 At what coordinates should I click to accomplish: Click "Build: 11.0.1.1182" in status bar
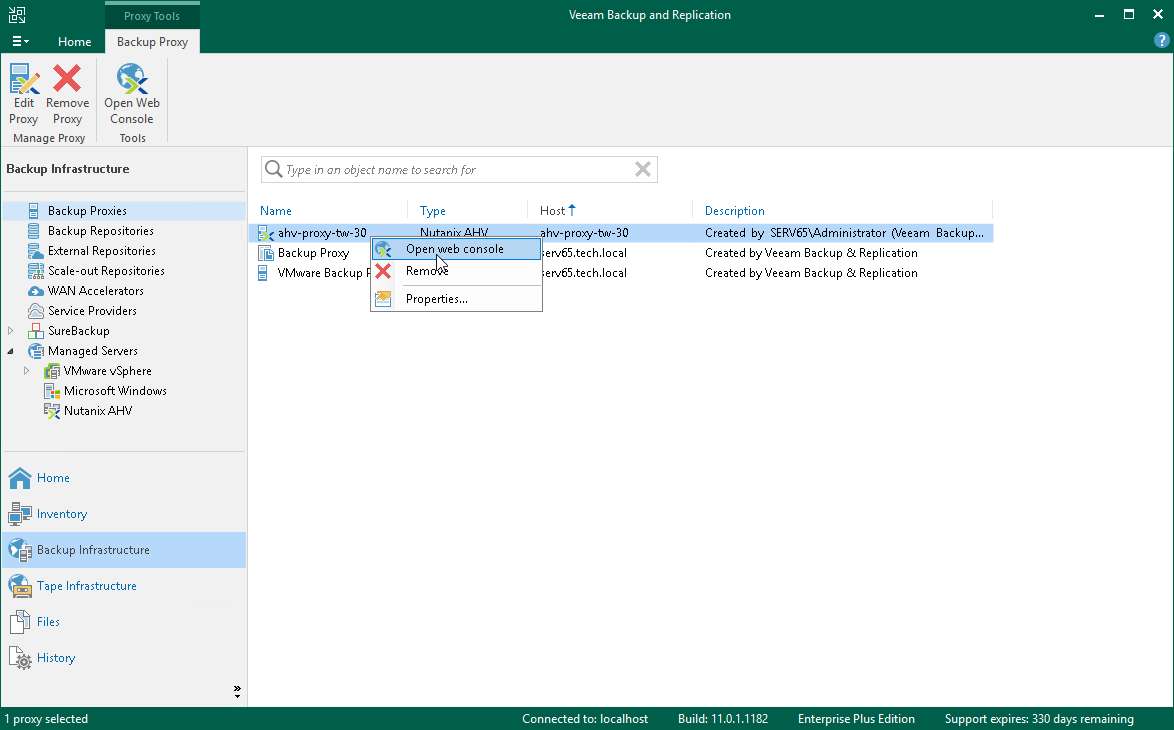tap(723, 719)
